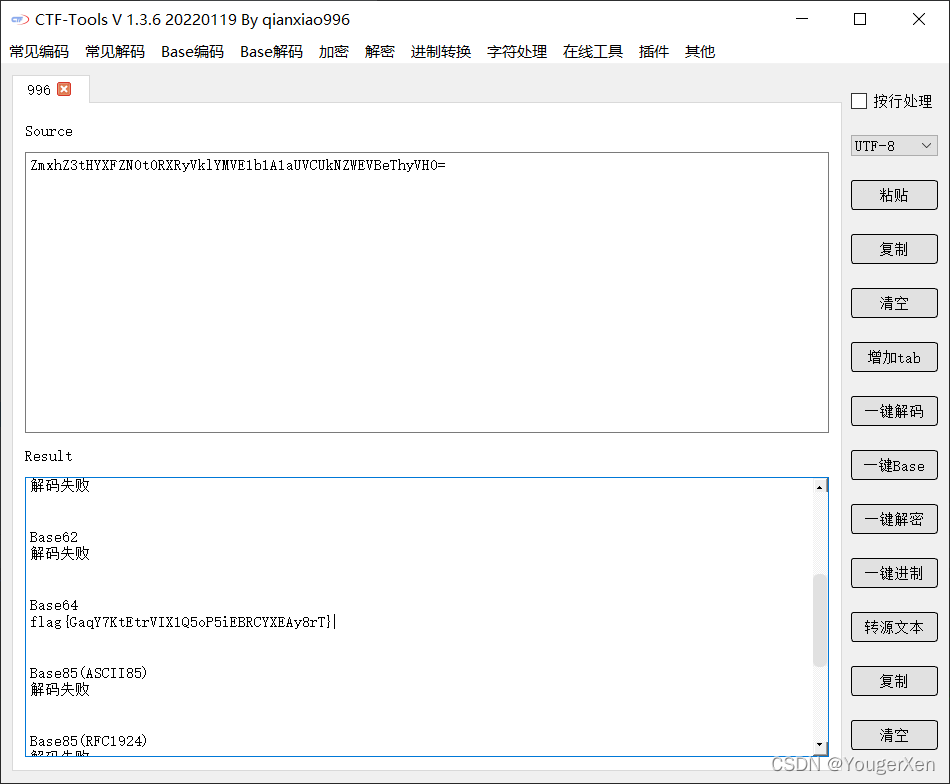The height and width of the screenshot is (784, 950).
Task: Open the 插件 menu
Action: pos(654,51)
